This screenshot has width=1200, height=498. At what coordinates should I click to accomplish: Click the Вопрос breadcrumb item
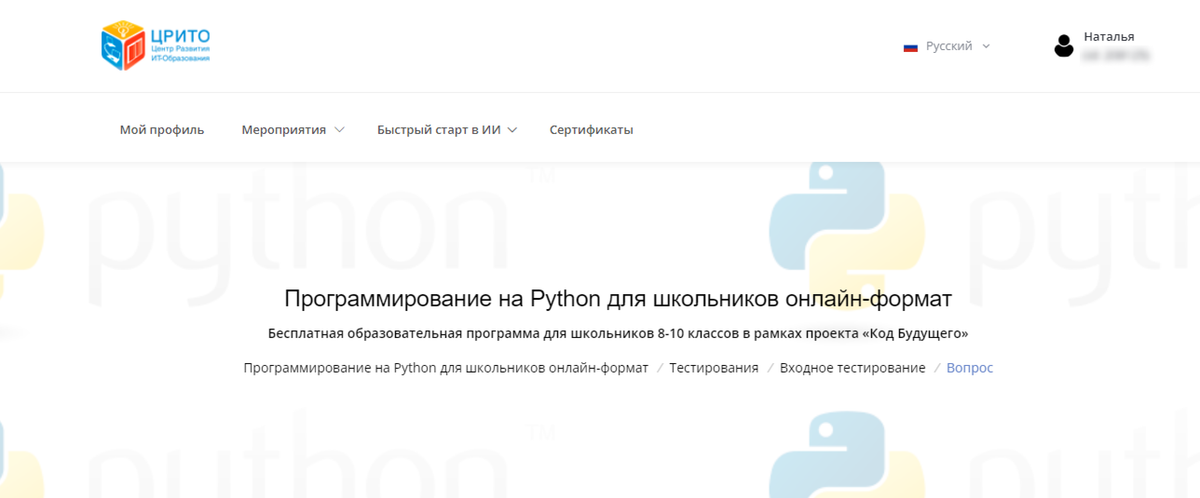[970, 368]
